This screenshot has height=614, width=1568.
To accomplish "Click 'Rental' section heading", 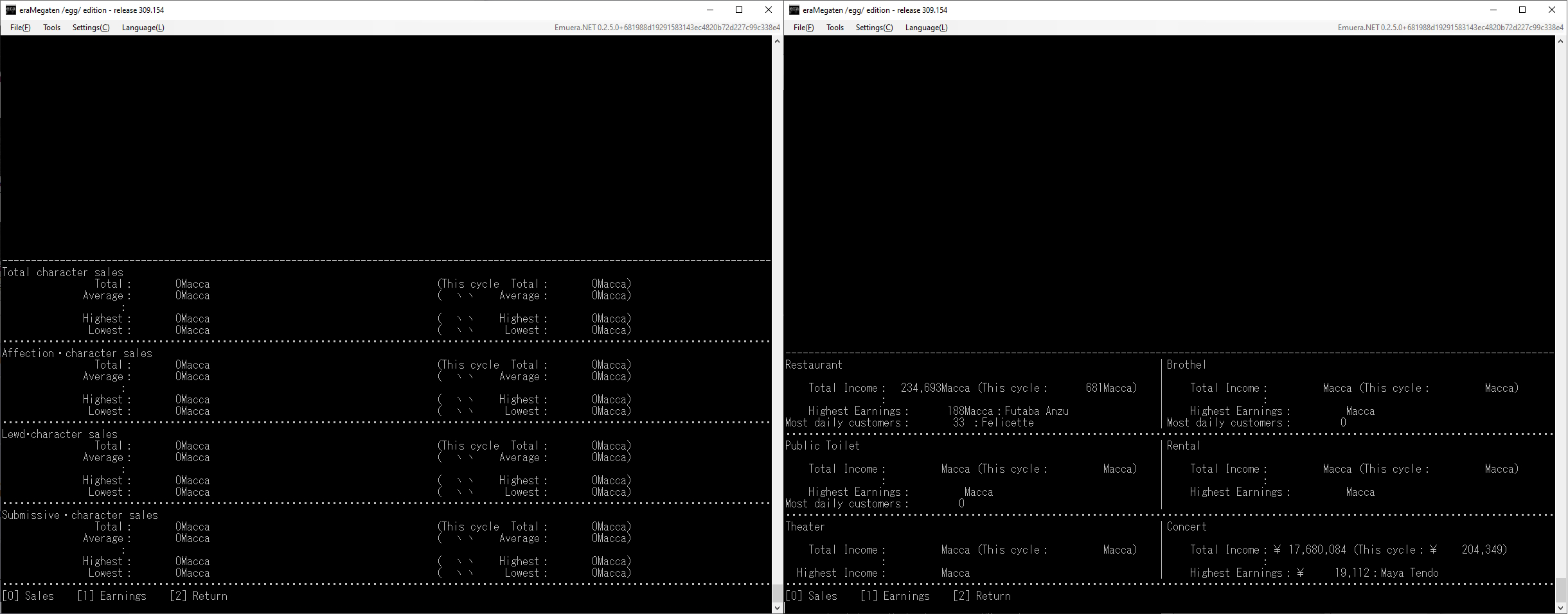I will [1183, 446].
